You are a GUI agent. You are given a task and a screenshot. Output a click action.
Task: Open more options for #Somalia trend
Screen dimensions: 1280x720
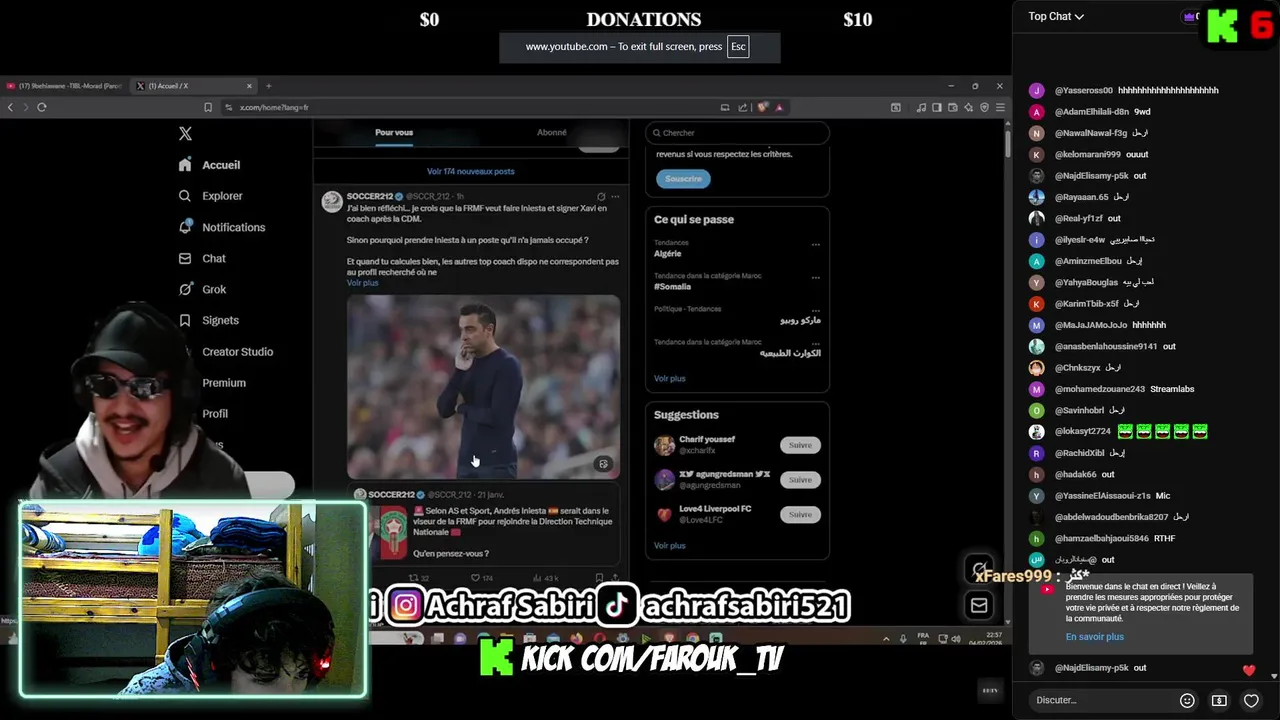pyautogui.click(x=816, y=277)
